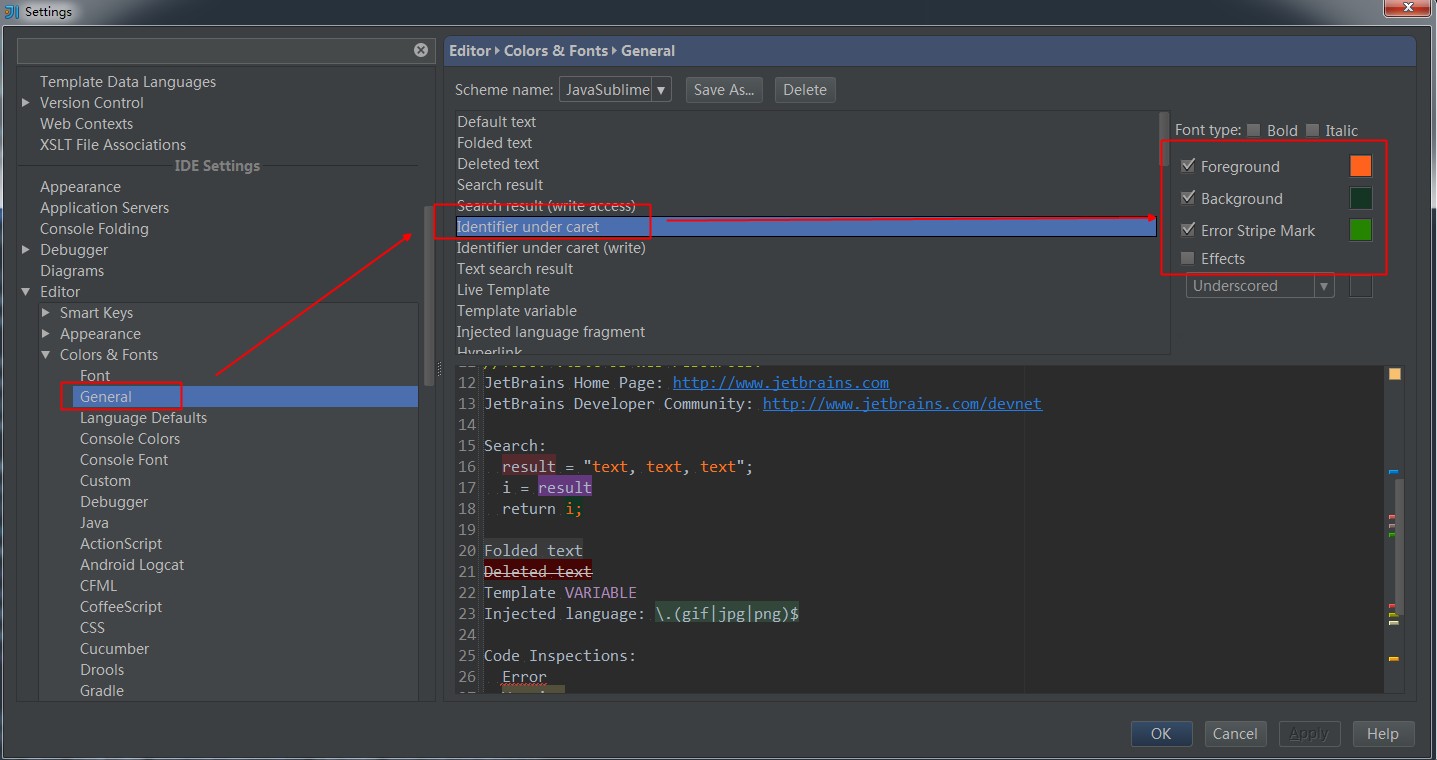Select 'Live Template' list entry

(x=503, y=289)
